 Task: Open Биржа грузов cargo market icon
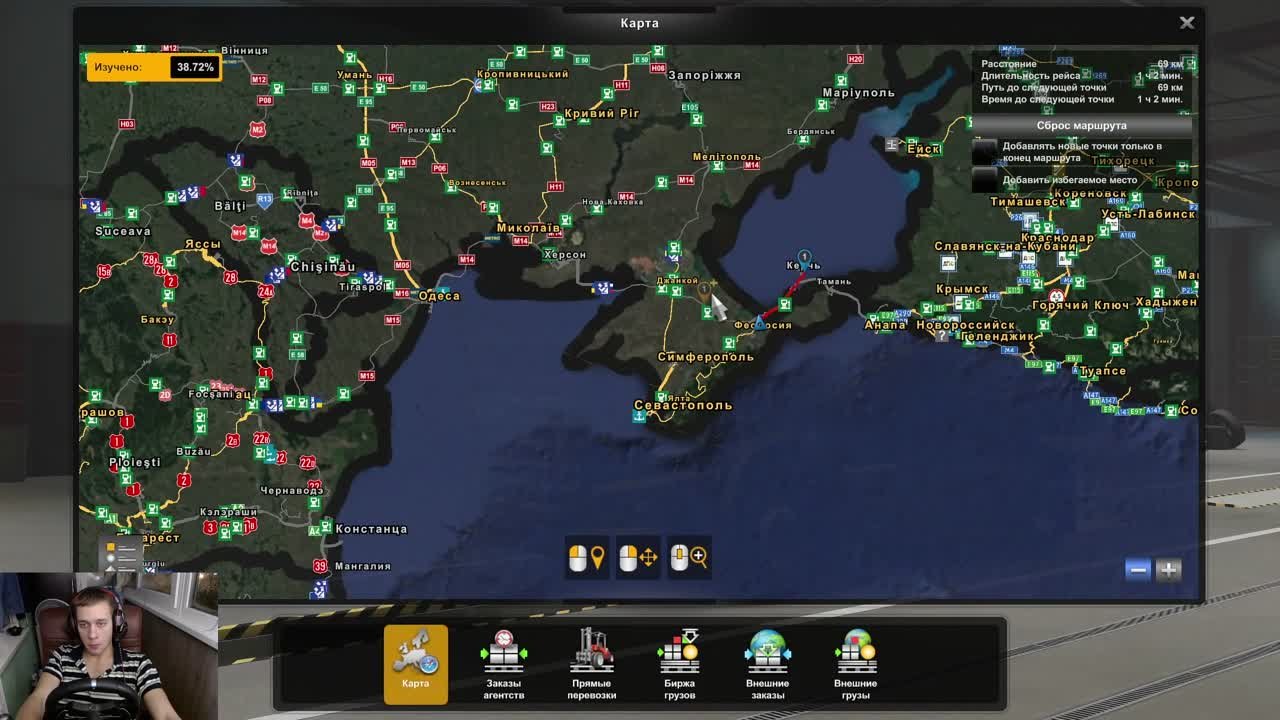(x=679, y=663)
